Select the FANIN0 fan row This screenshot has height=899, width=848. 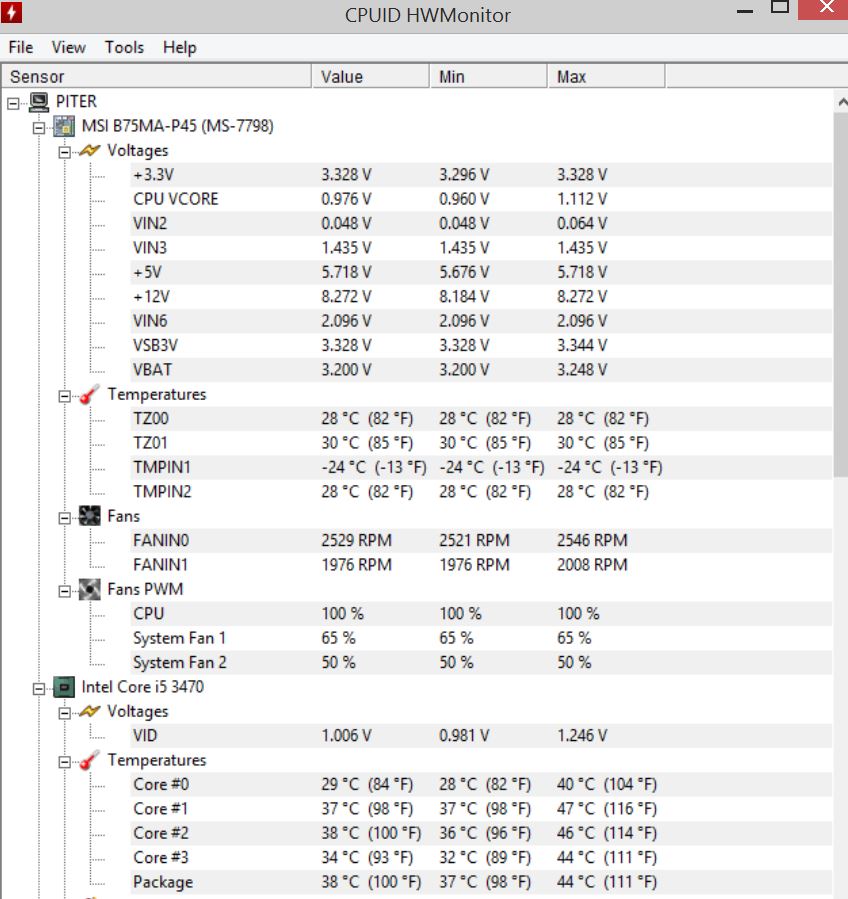pyautogui.click(x=480, y=540)
